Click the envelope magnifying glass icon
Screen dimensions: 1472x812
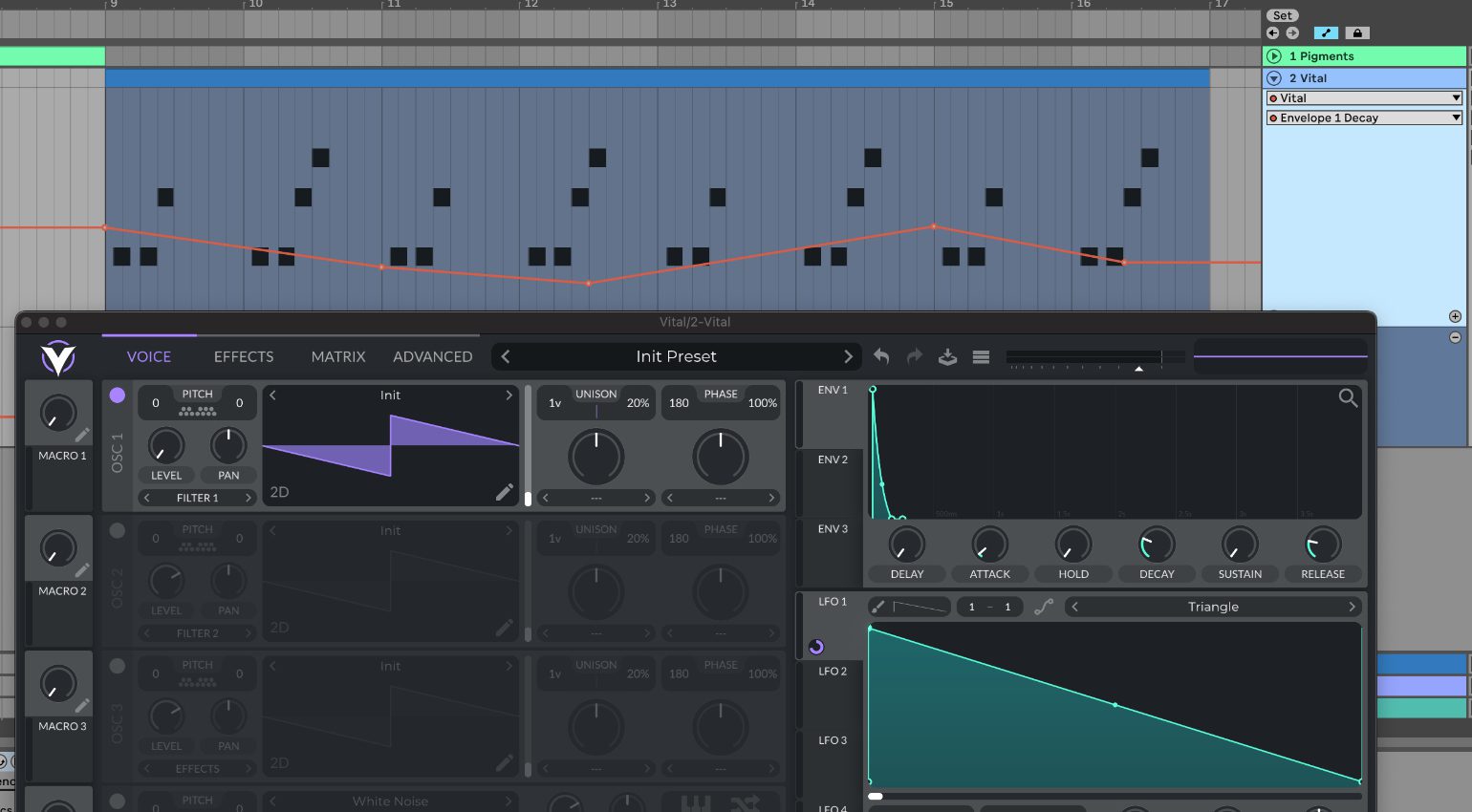[1348, 397]
